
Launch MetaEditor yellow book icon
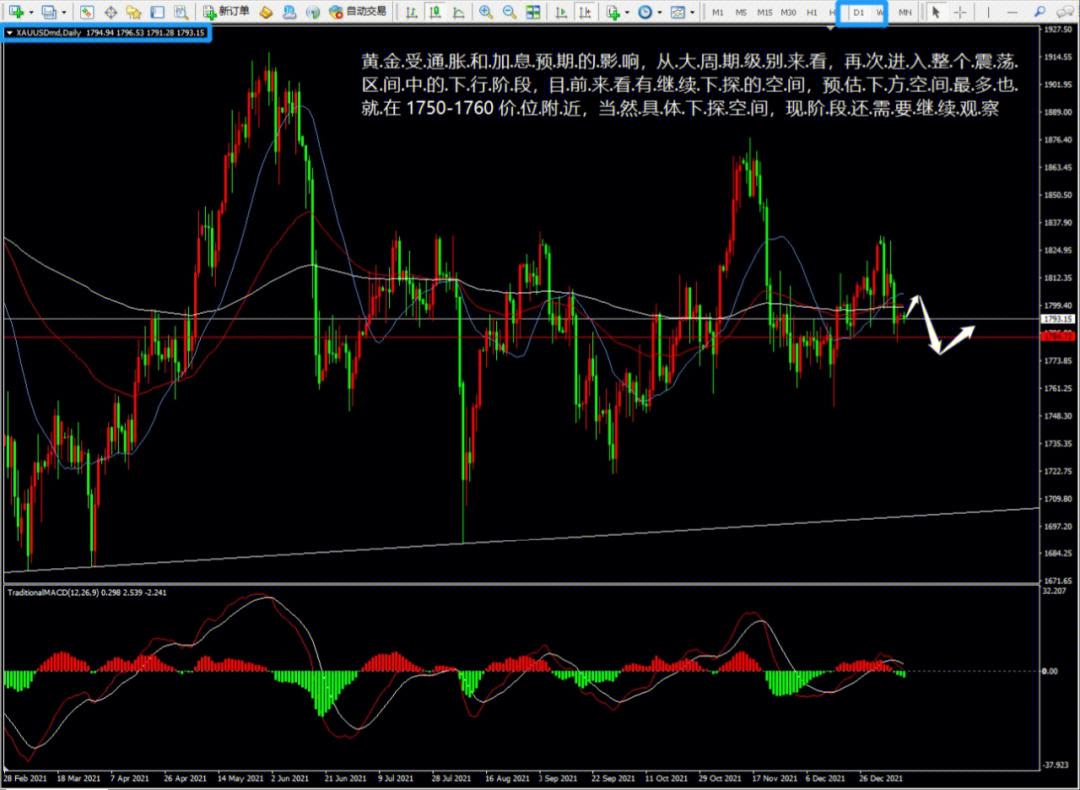click(x=266, y=12)
